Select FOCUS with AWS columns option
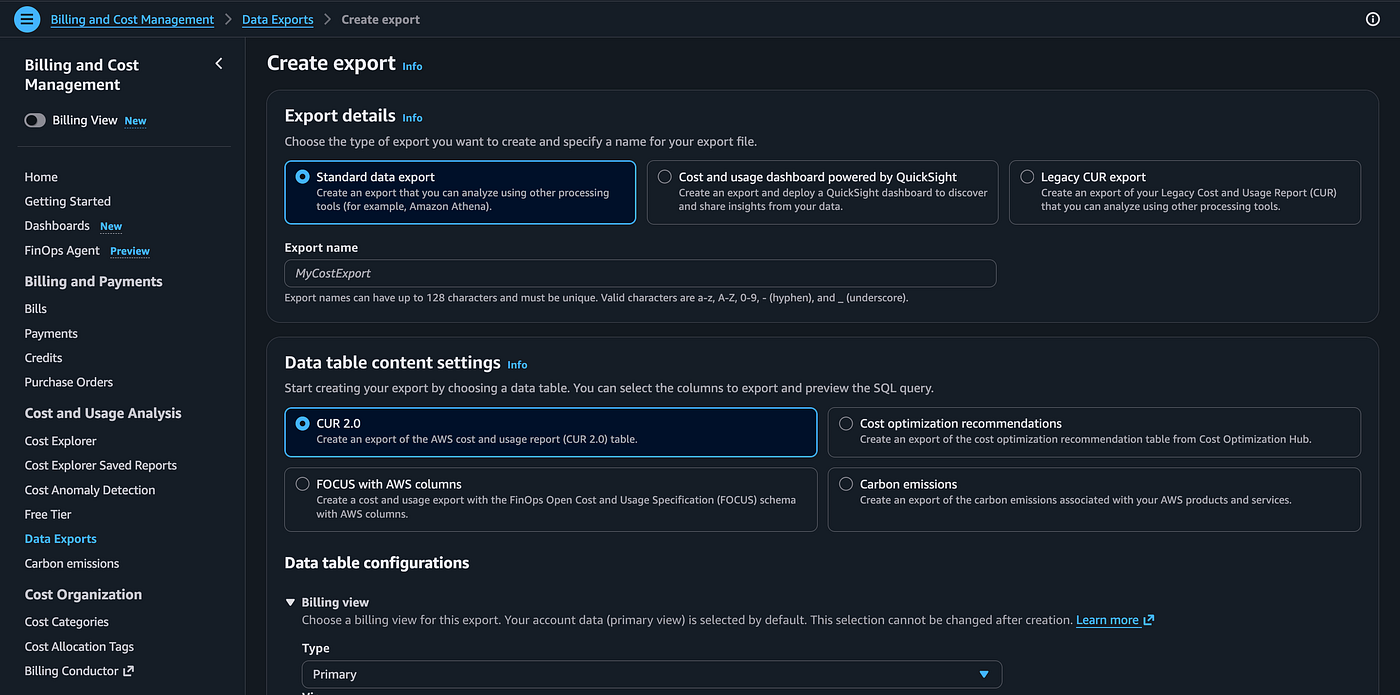Screen dimensions: 1400x695 [302, 484]
